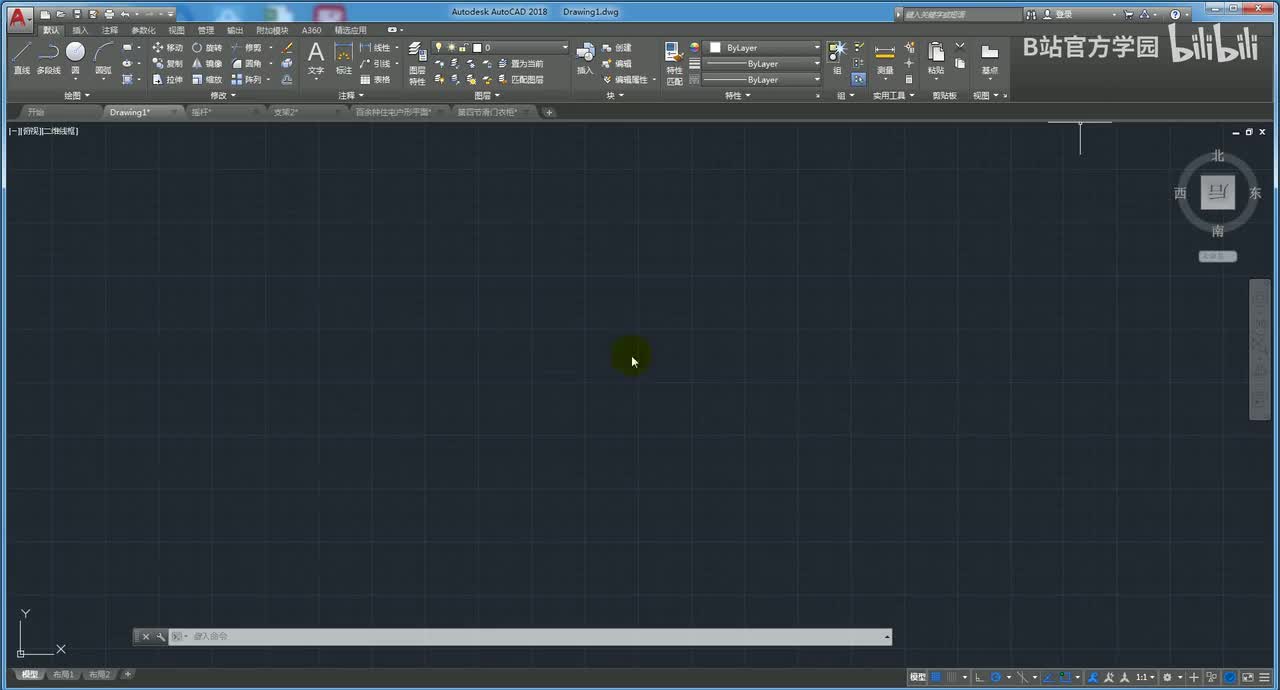This screenshot has height=690, width=1280.
Task: Toggle annotation visibility in status bar
Action: pyautogui.click(x=1093, y=677)
